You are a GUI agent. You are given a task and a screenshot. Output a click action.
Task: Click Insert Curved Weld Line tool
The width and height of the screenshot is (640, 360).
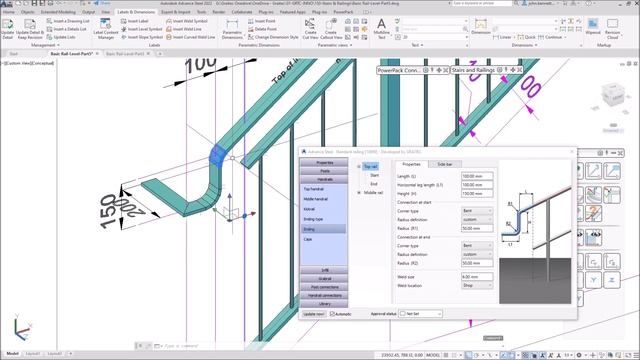click(191, 37)
